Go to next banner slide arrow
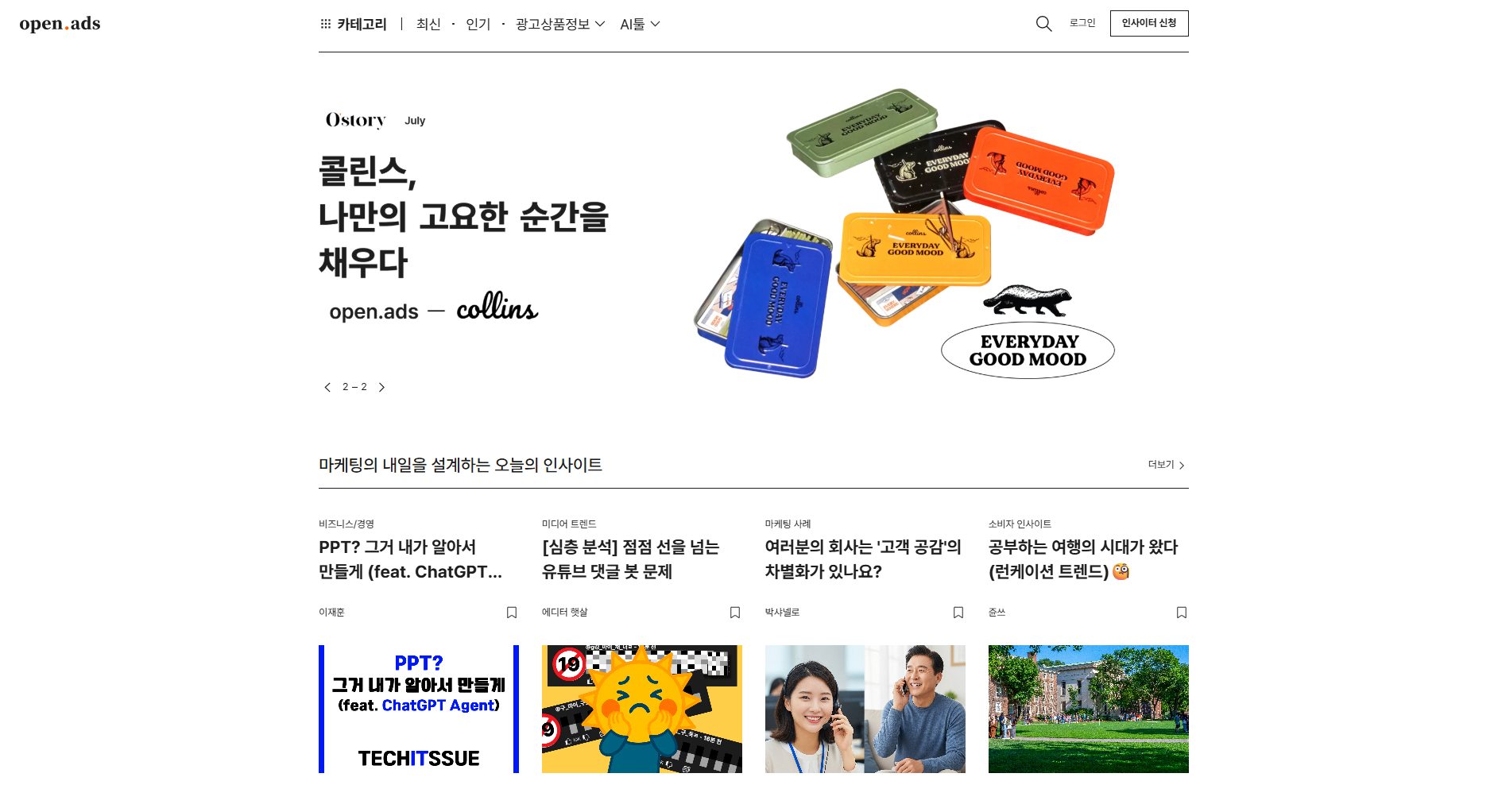Image resolution: width=1498 pixels, height=812 pixels. point(381,387)
